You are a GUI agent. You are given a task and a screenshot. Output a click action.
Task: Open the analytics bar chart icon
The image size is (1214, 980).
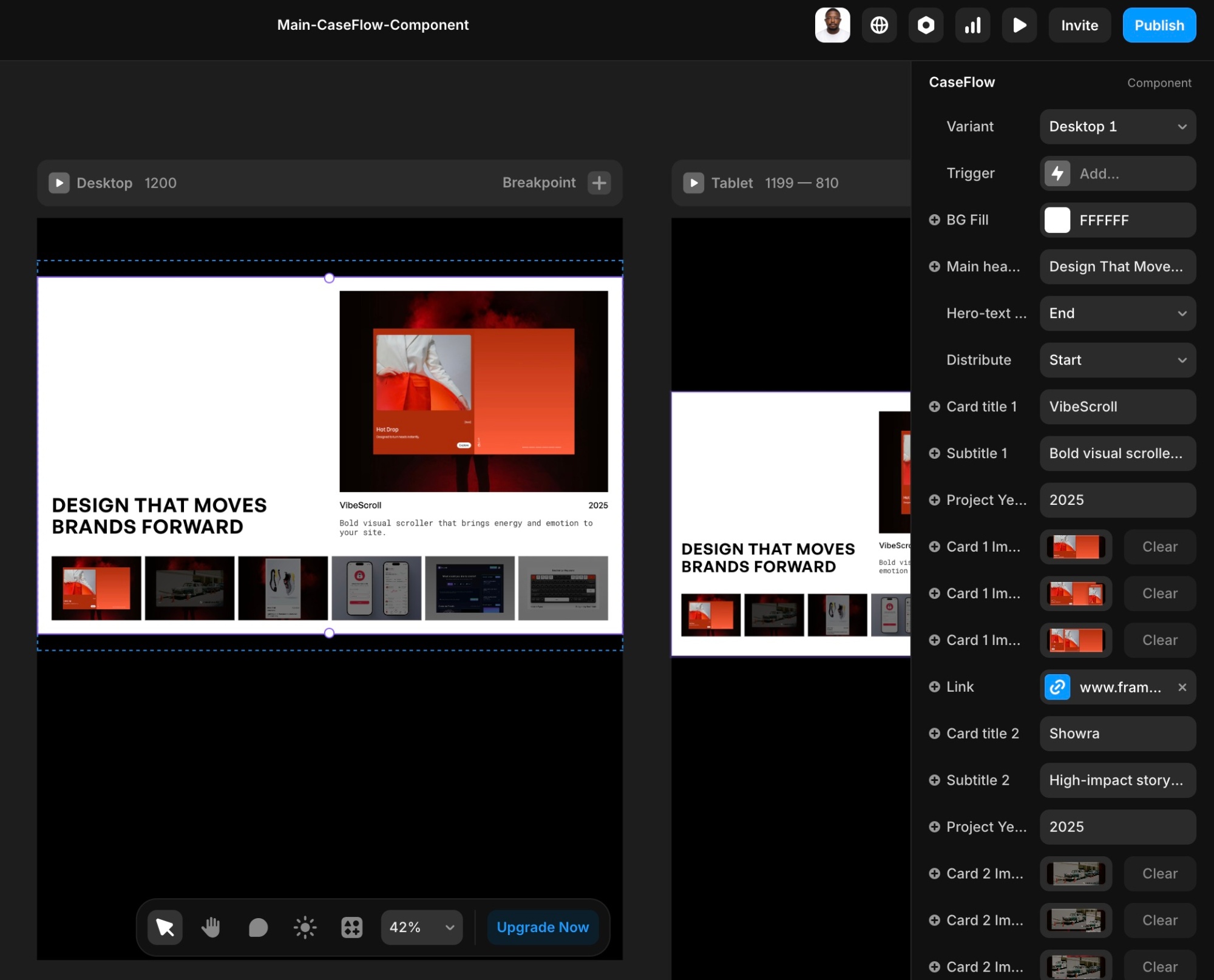(972, 25)
